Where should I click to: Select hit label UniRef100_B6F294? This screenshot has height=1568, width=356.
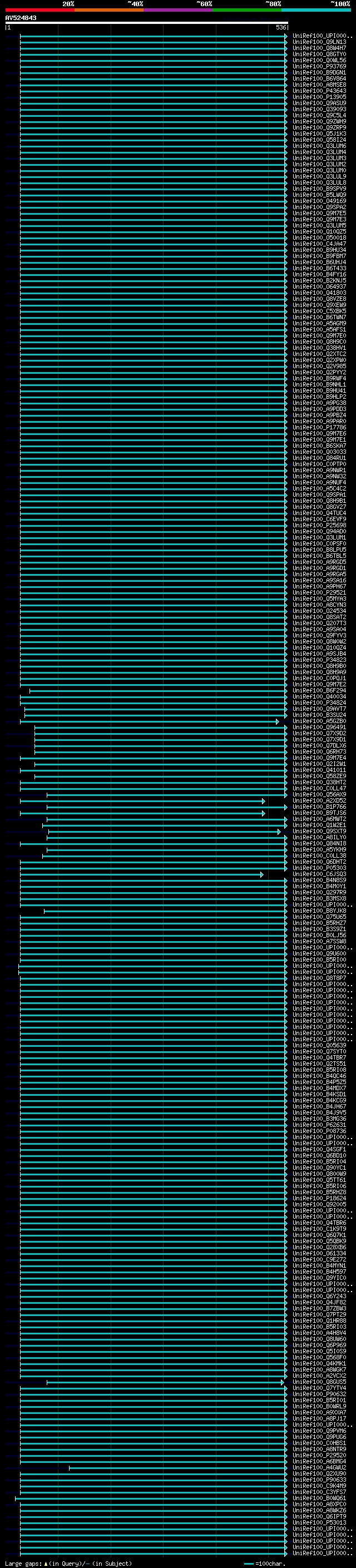coord(319,690)
